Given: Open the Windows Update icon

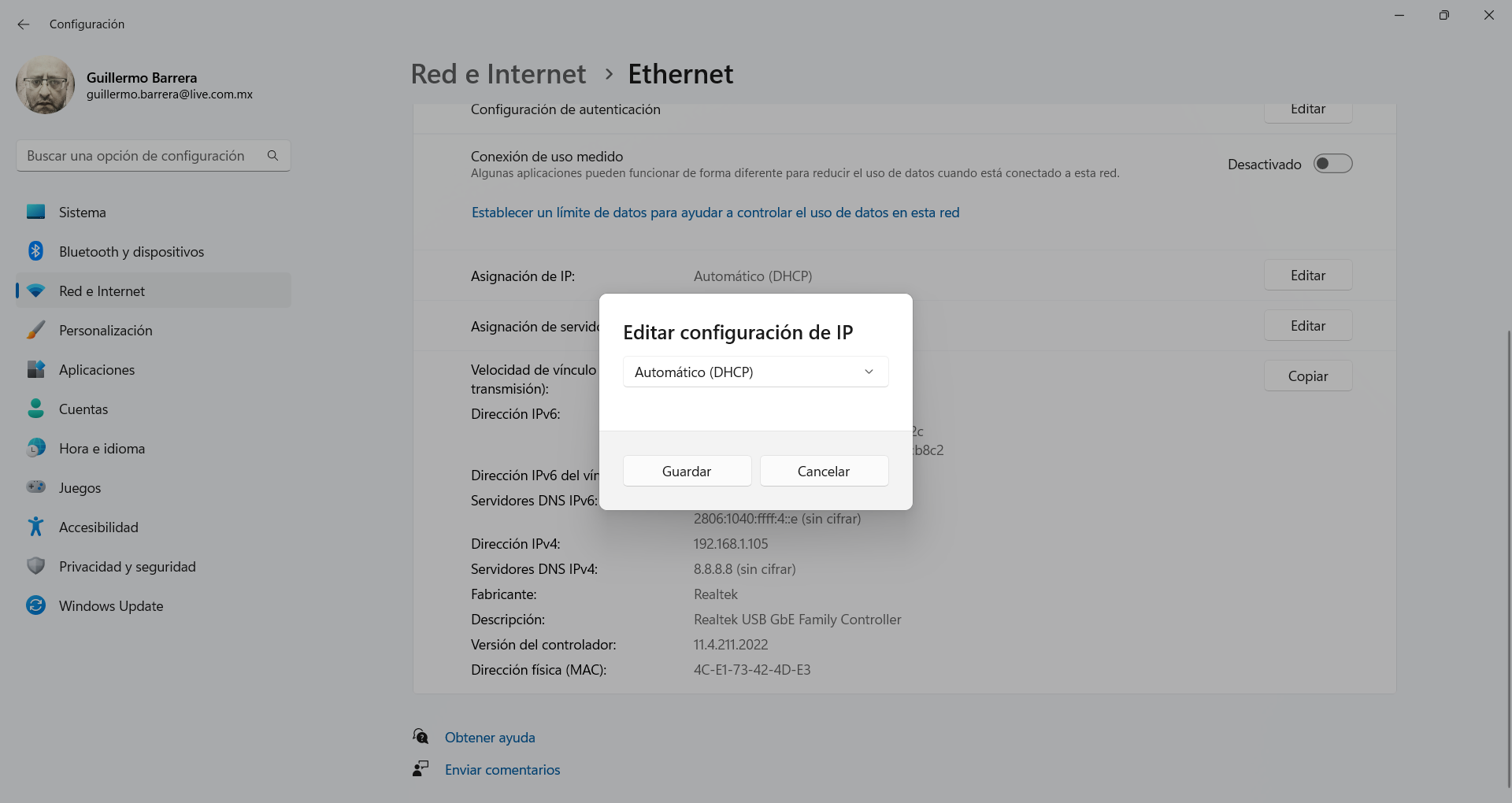Looking at the screenshot, I should coord(35,605).
